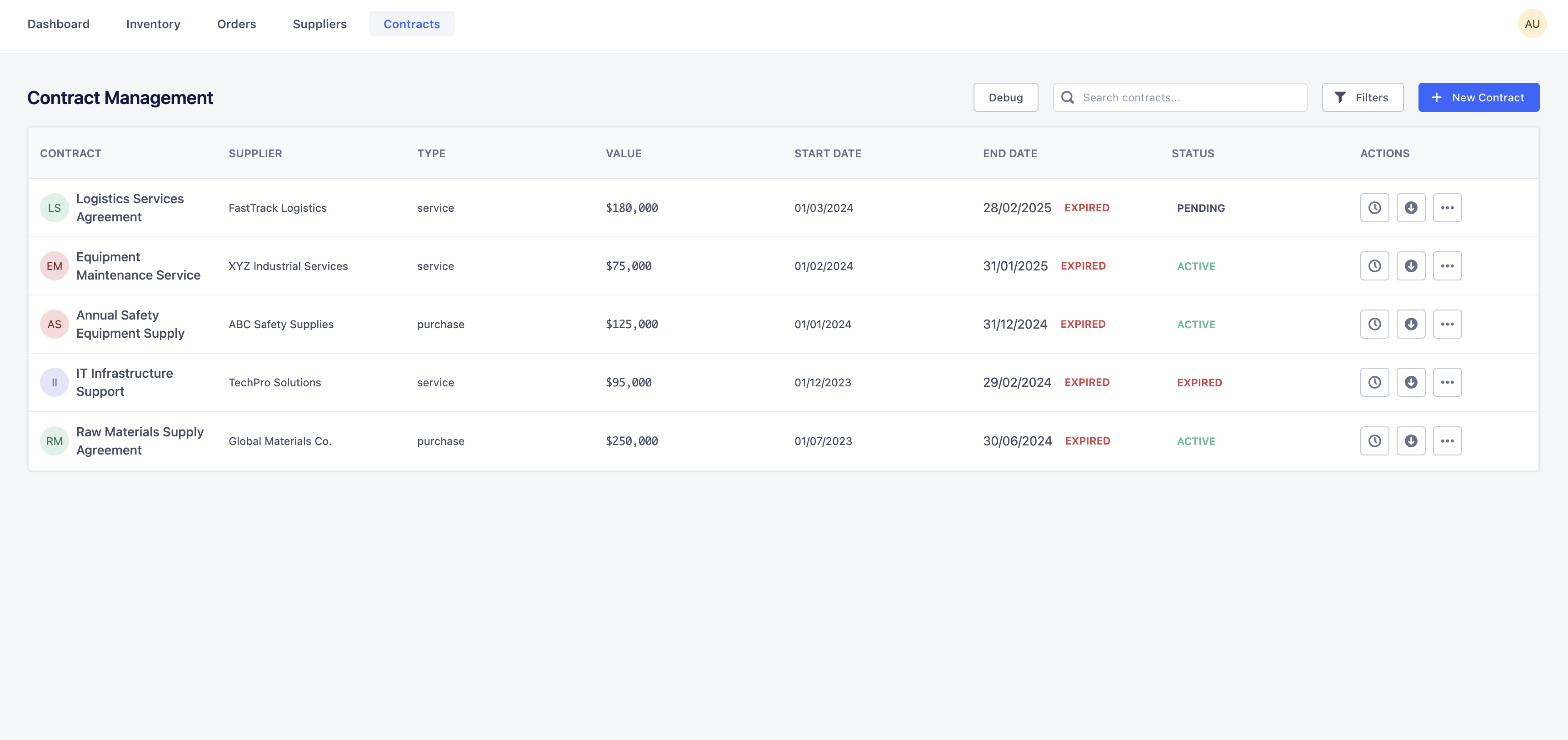The width and height of the screenshot is (1568, 740).
Task: Download the IT Infrastructure Support contract
Action: 1410,382
